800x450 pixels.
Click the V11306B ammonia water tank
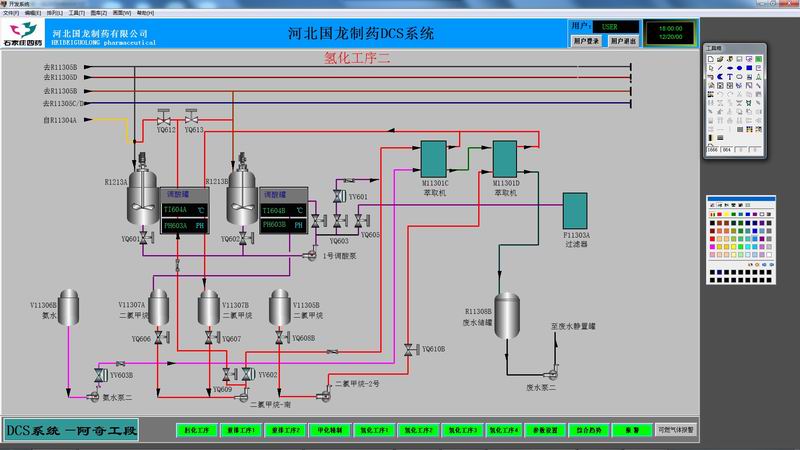tap(68, 307)
